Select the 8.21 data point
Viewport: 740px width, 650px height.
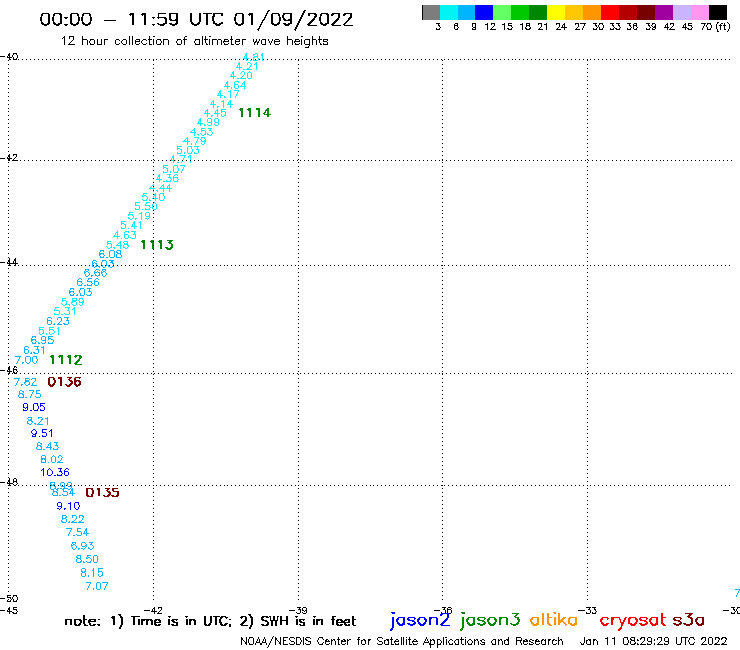pos(38,421)
